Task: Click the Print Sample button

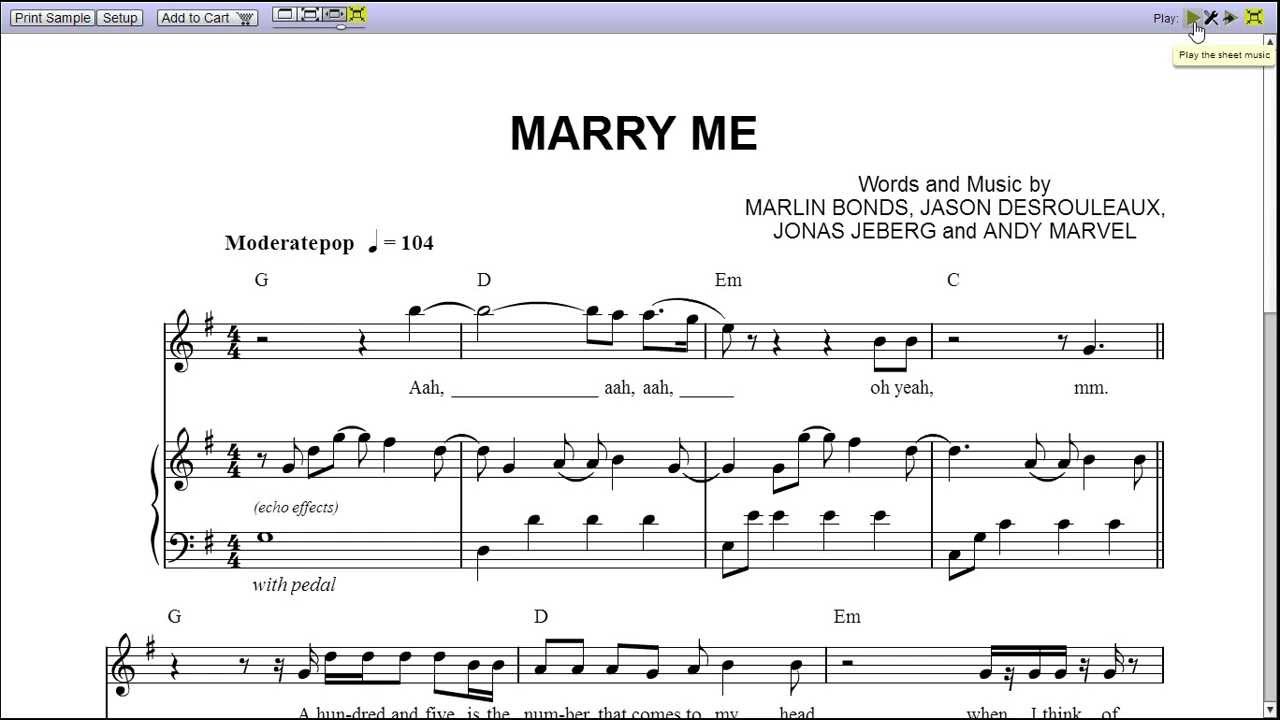Action: (x=53, y=18)
